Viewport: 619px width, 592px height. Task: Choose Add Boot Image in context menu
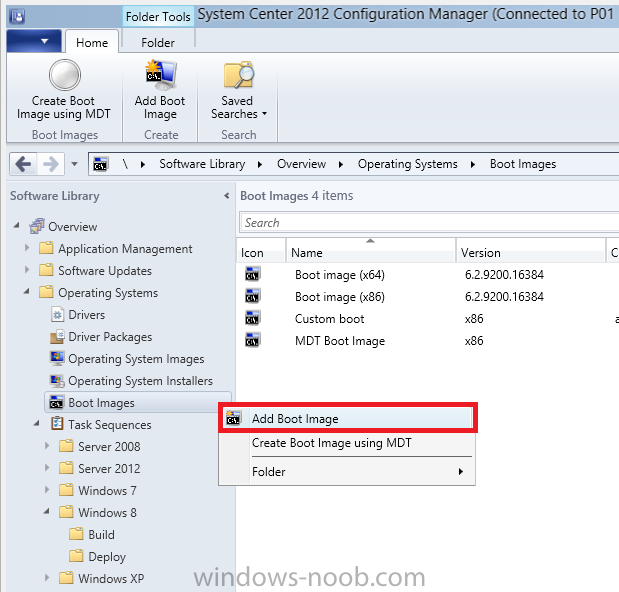click(348, 418)
